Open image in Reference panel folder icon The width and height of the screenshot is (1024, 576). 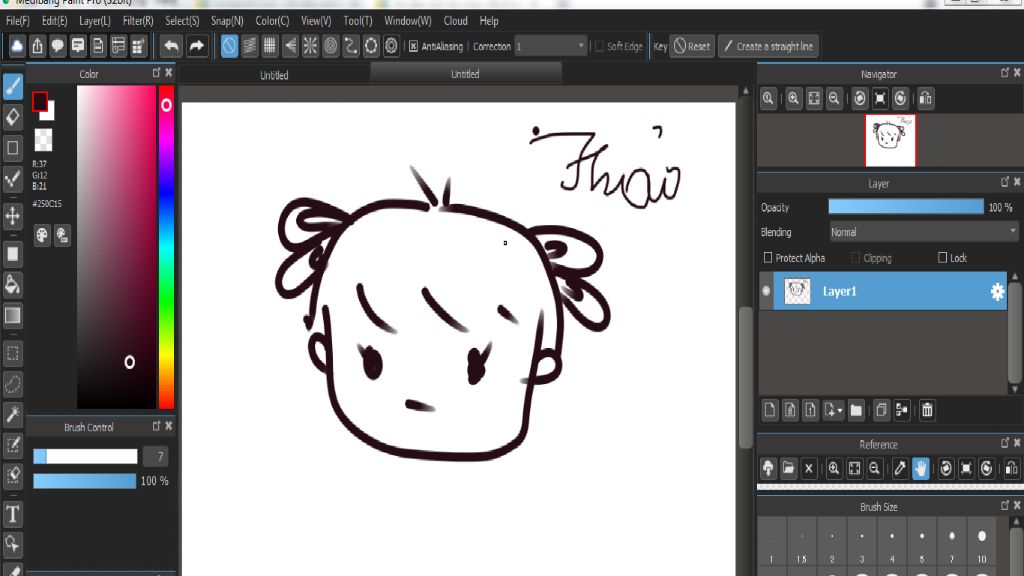[x=788, y=468]
